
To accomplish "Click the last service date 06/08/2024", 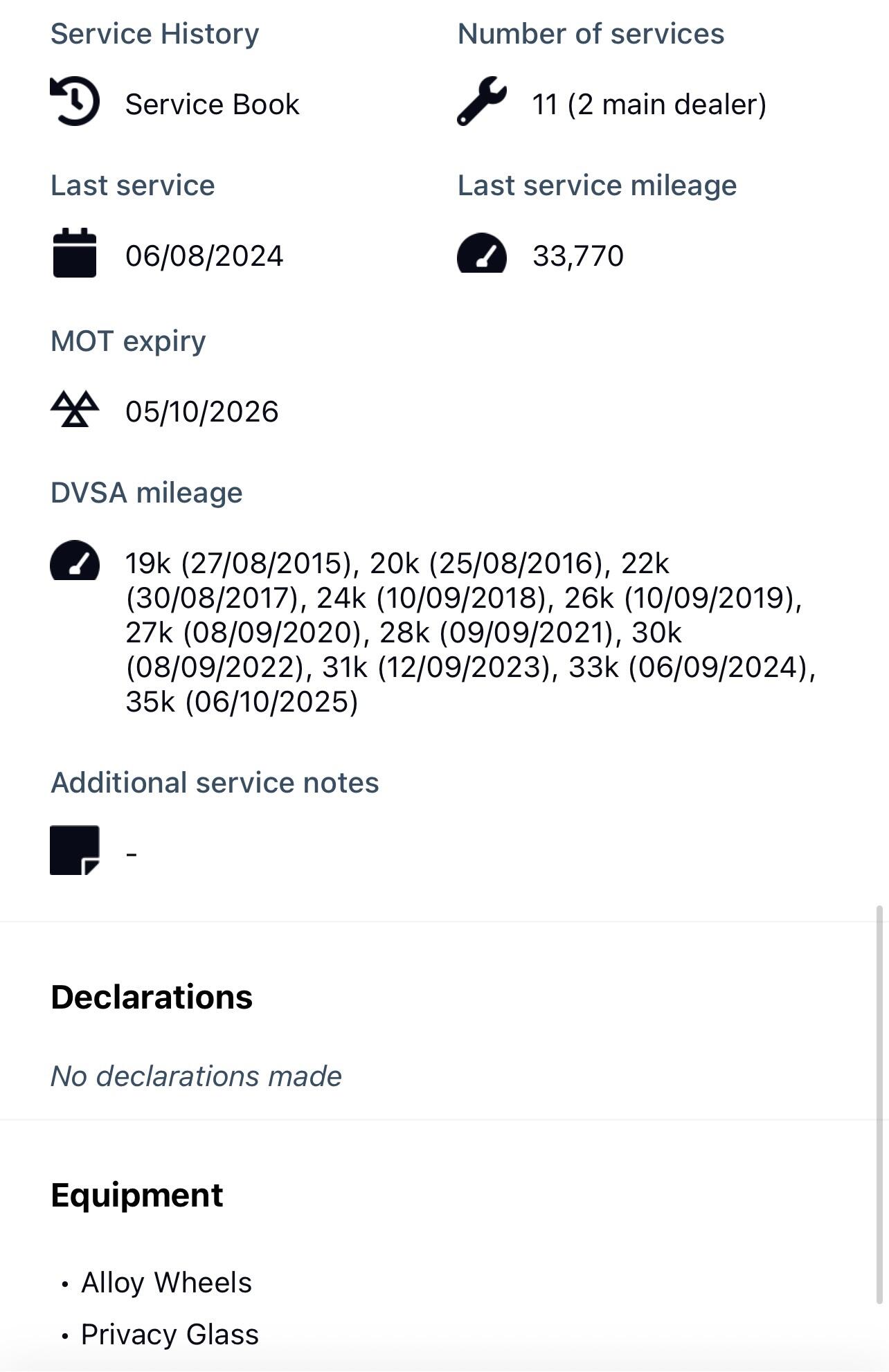I will click(x=204, y=256).
